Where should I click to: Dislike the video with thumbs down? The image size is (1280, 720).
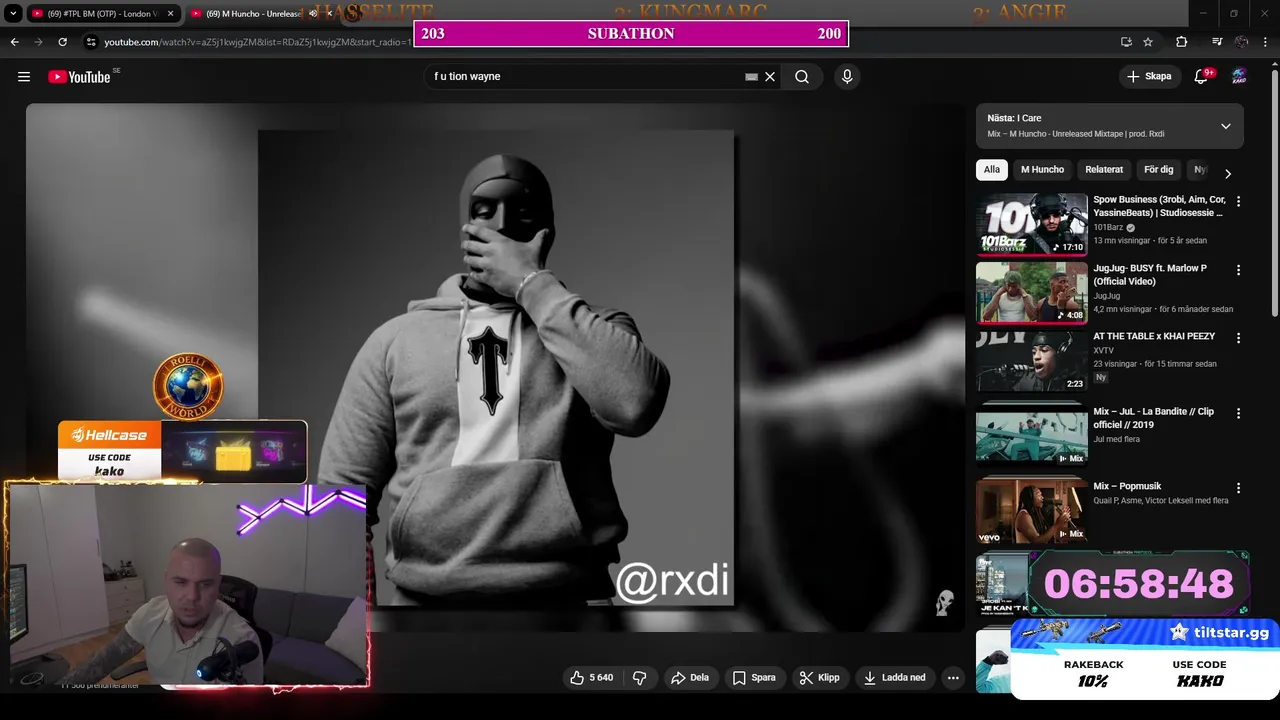[x=640, y=678]
